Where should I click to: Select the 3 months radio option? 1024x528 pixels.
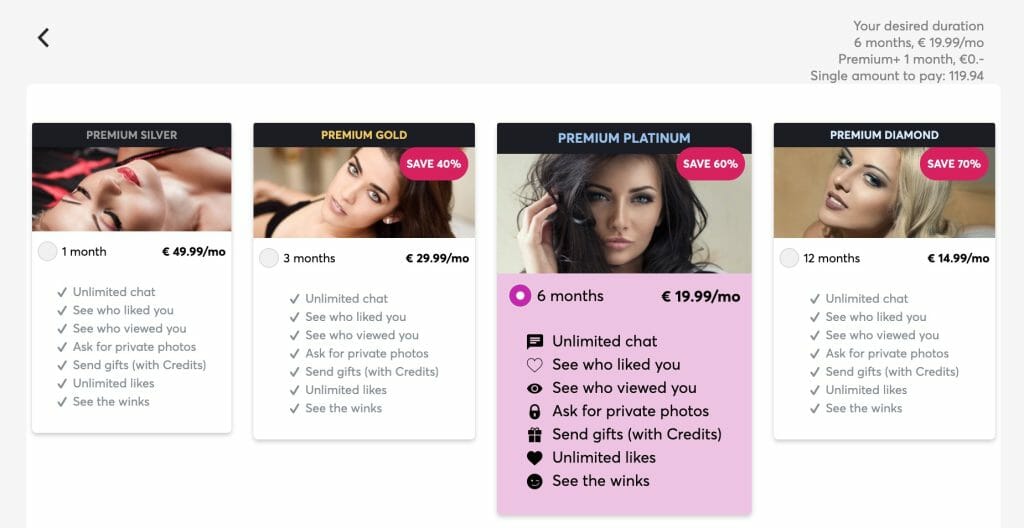(269, 258)
